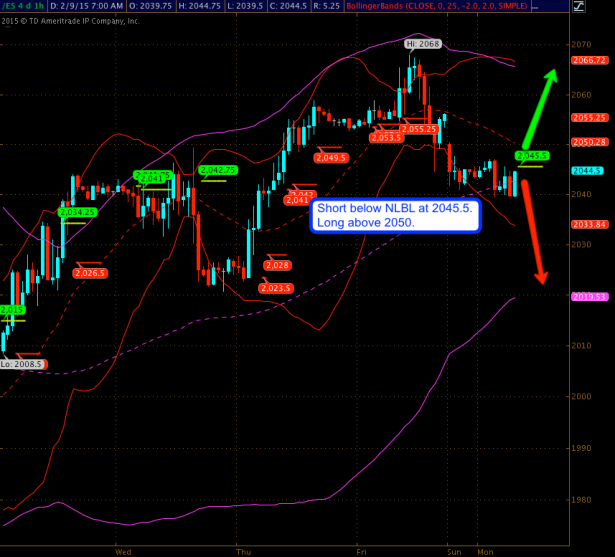This screenshot has width=615, height=557.
Task: Click the Sun label on time axis
Action: [454, 552]
